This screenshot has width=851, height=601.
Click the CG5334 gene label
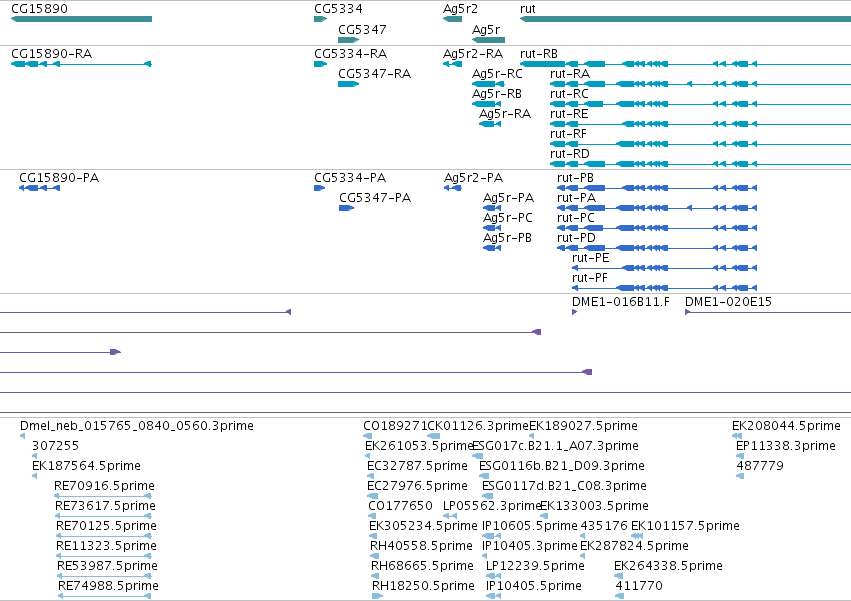(x=338, y=9)
